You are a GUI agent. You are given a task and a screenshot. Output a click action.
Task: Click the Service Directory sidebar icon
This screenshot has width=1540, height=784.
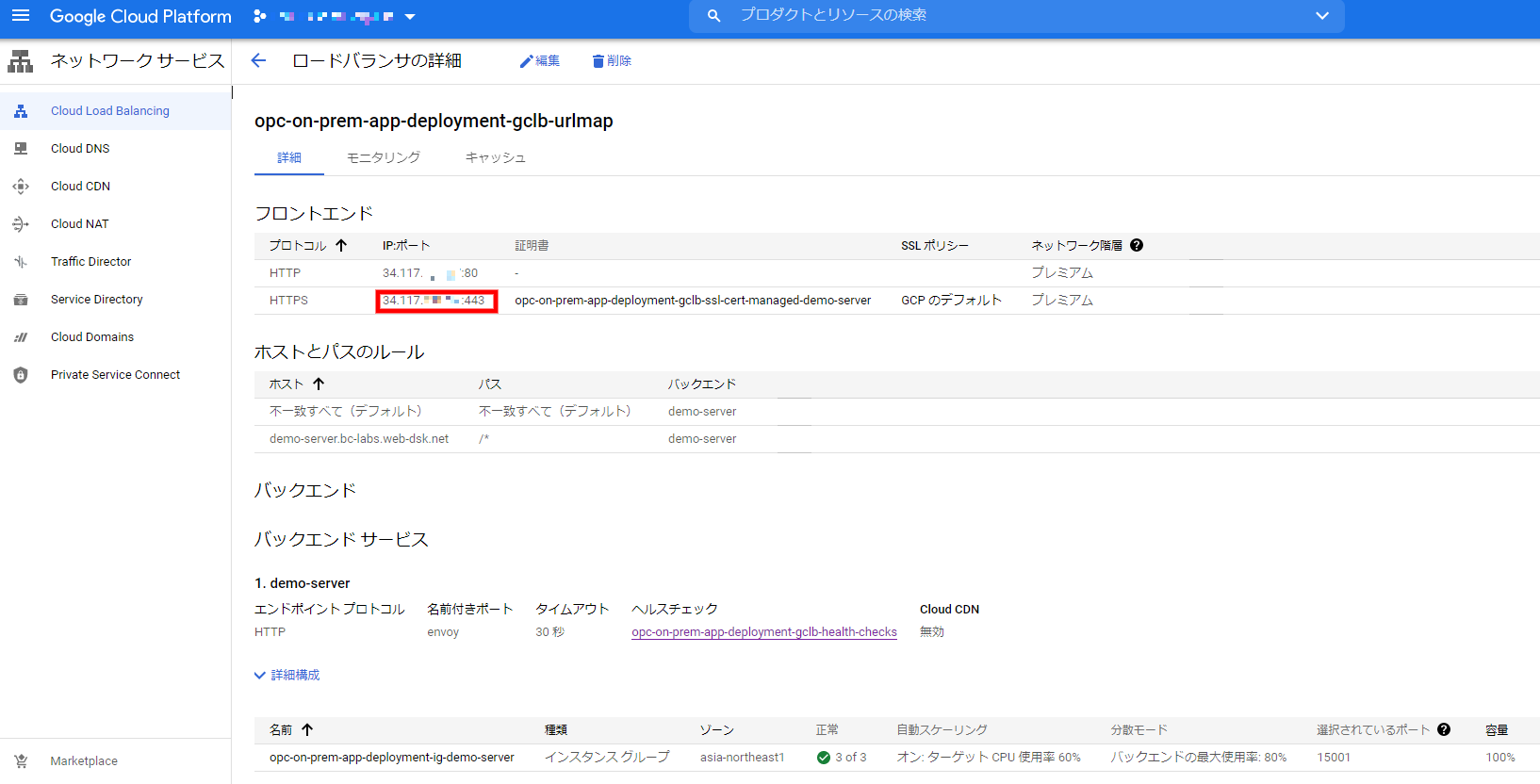(21, 300)
